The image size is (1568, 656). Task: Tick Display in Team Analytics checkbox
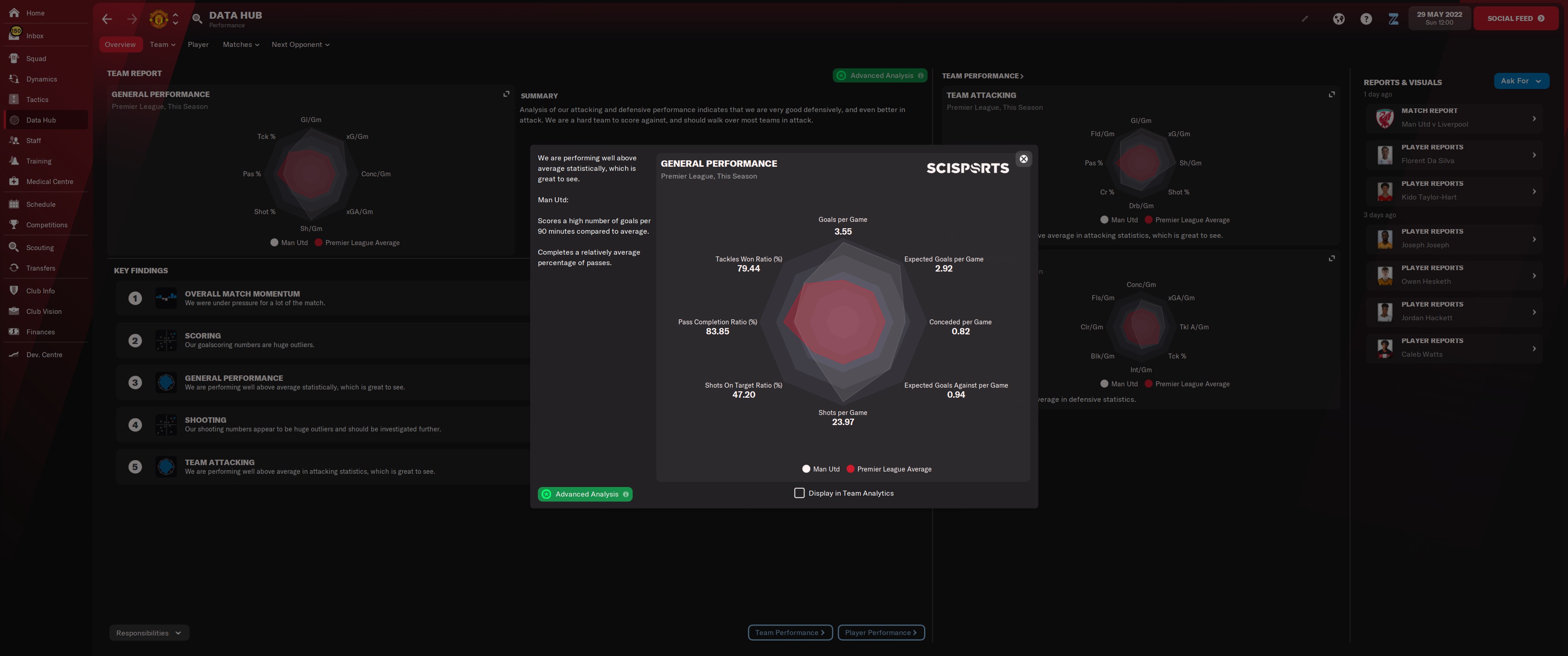point(799,493)
